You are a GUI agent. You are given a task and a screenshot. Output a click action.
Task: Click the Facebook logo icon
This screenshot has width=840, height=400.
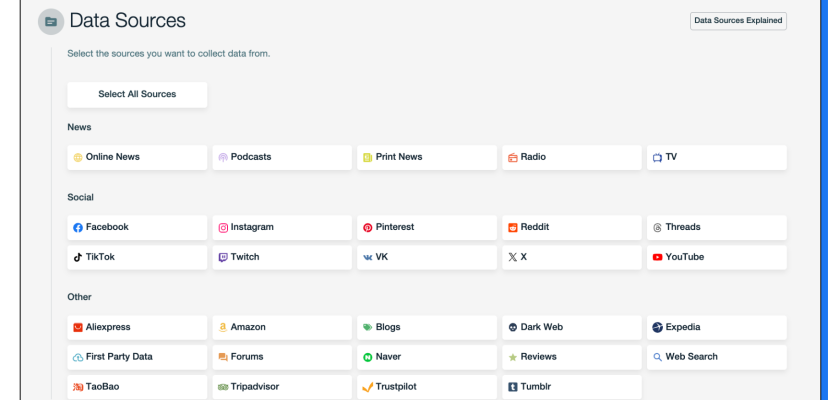78,228
